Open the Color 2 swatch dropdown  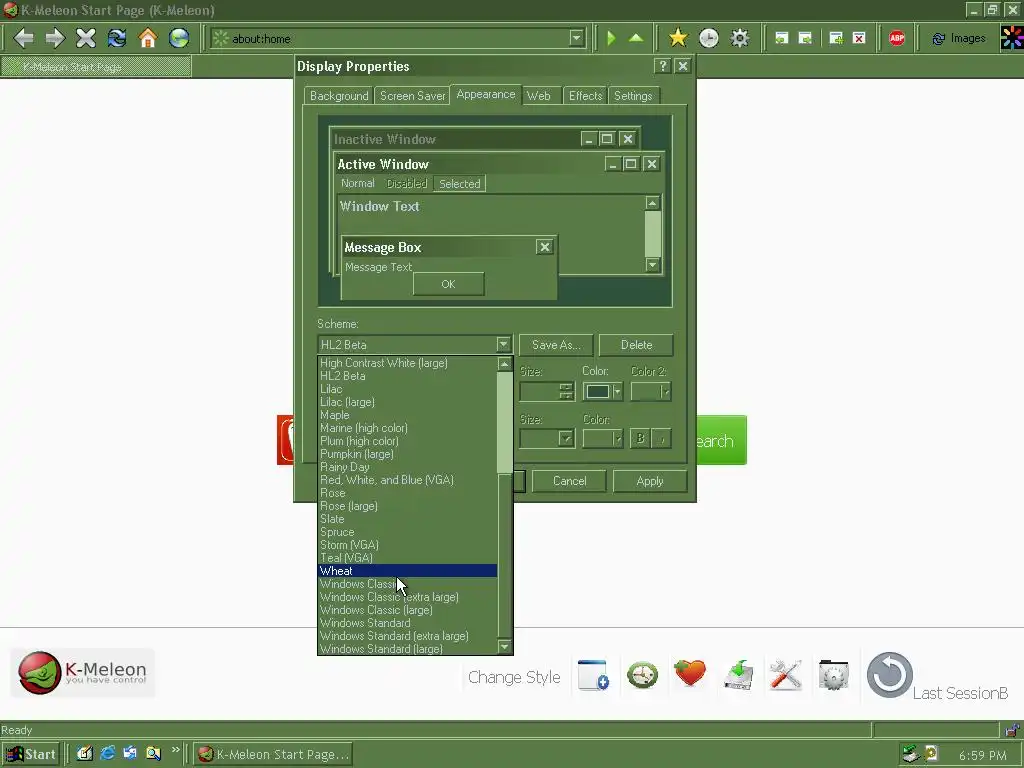(650, 392)
